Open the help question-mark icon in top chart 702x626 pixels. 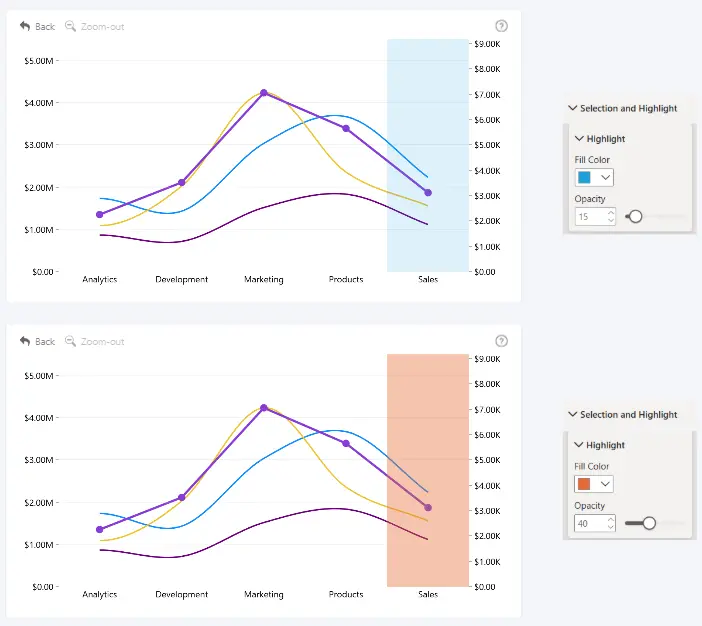[501, 26]
